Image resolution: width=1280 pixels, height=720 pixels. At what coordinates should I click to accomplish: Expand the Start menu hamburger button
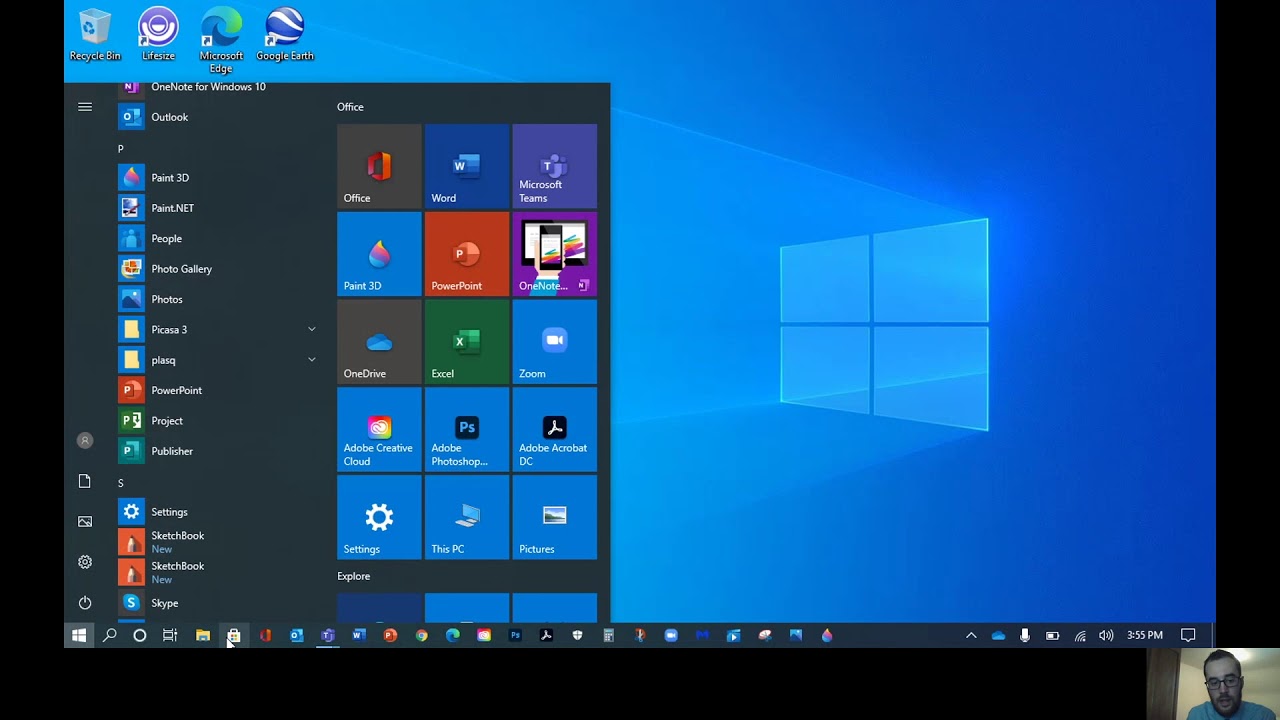[85, 107]
